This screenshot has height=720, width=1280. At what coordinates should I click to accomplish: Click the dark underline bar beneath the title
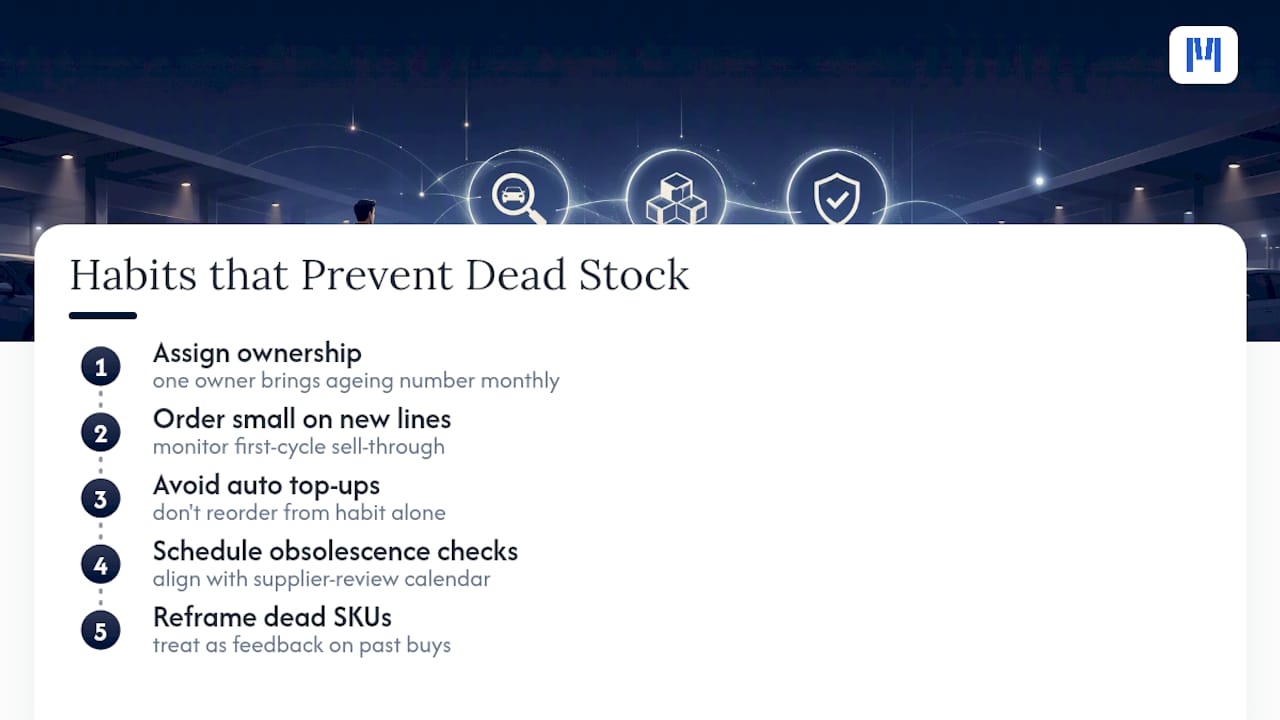(x=103, y=316)
